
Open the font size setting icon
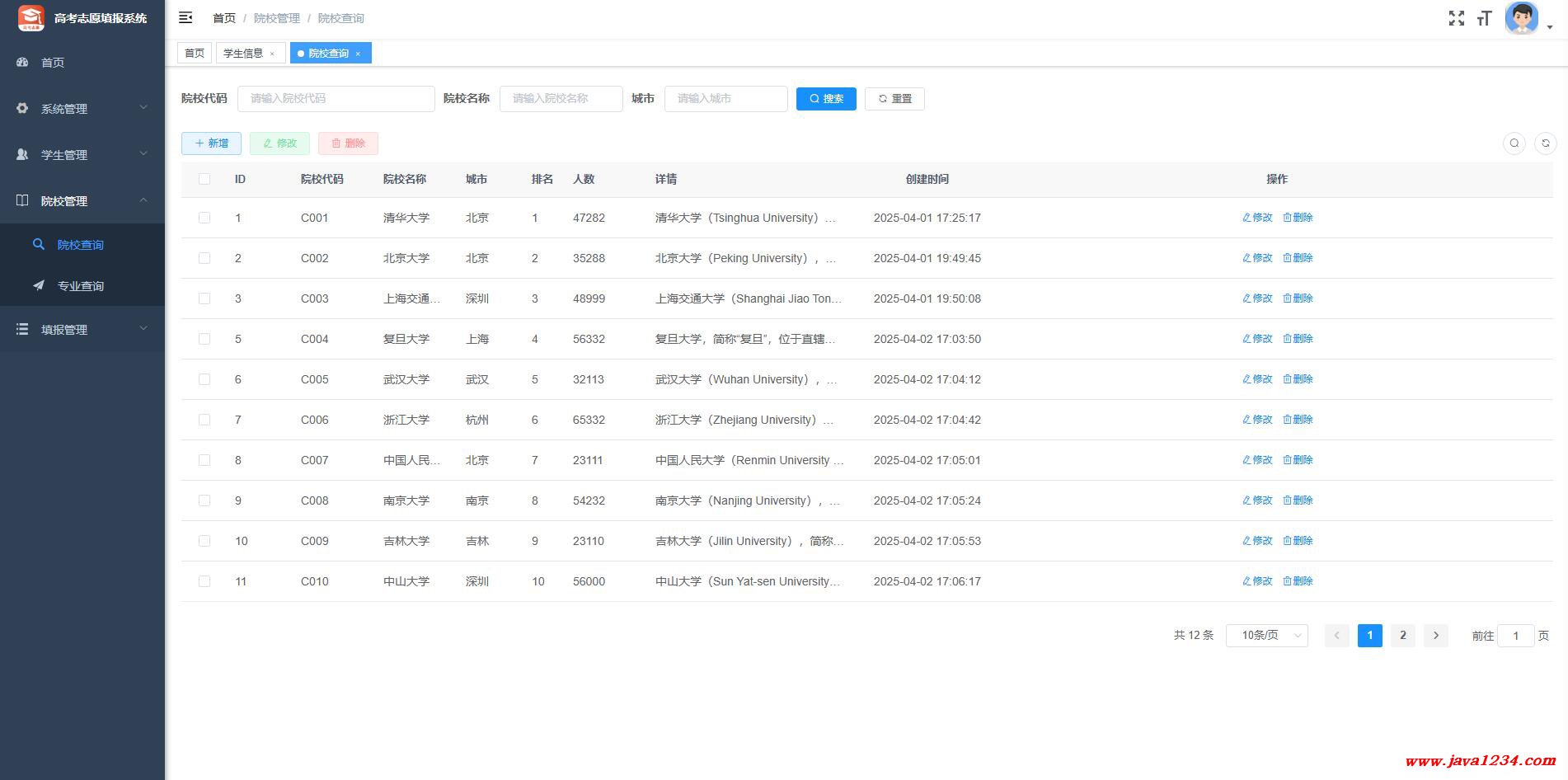pos(1484,18)
